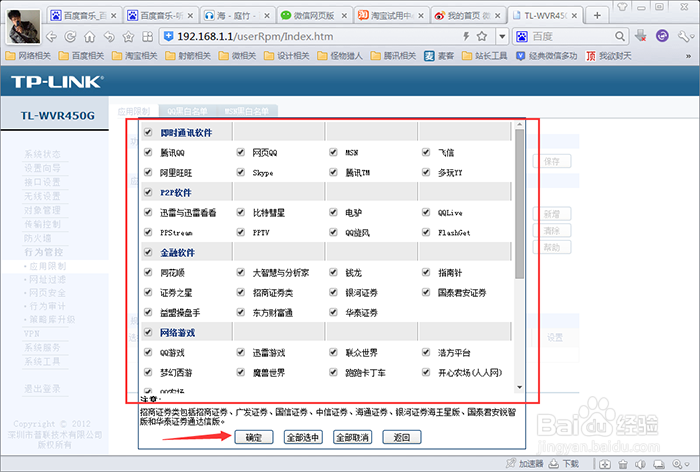Uncheck the 迅雷与迅雷看看 checkbox
The image size is (700, 472).
coord(148,212)
